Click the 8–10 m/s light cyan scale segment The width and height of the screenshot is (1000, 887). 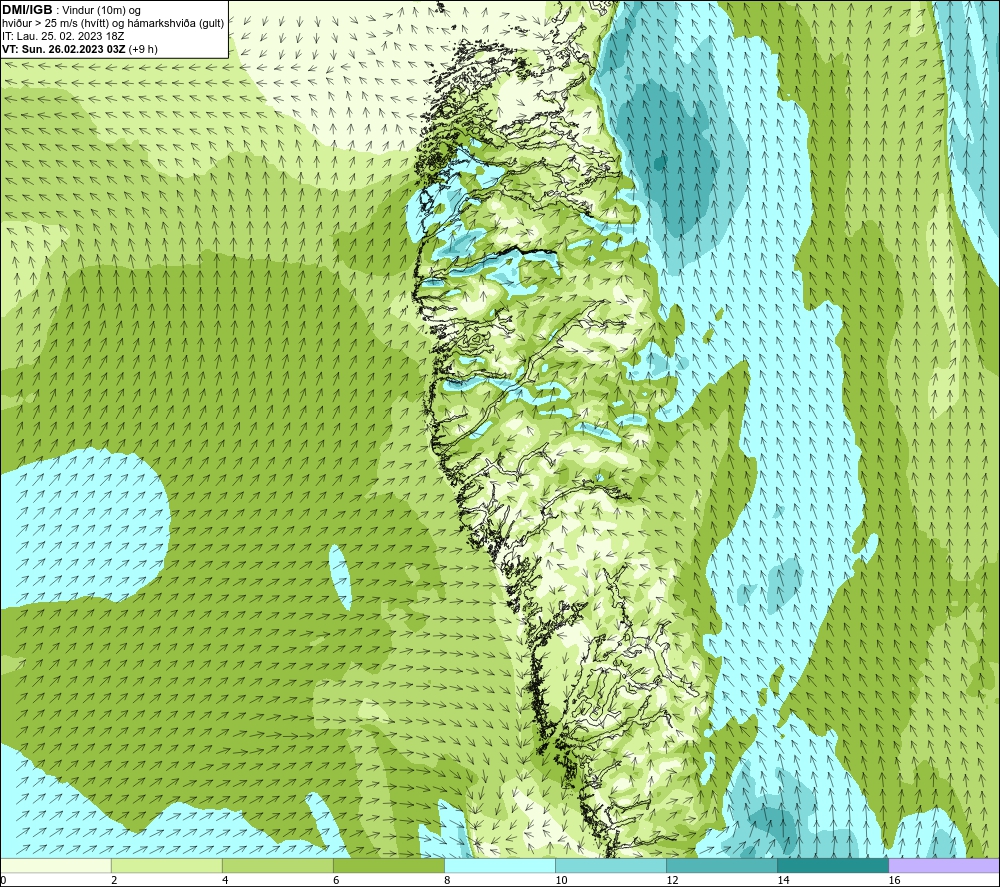tap(500, 865)
